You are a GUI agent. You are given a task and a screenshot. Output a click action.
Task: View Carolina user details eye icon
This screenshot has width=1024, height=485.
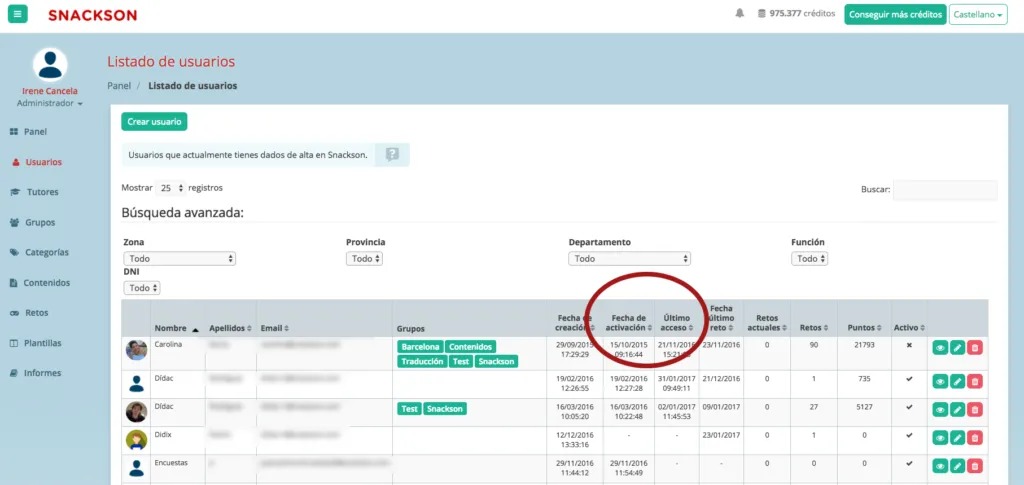[940, 348]
